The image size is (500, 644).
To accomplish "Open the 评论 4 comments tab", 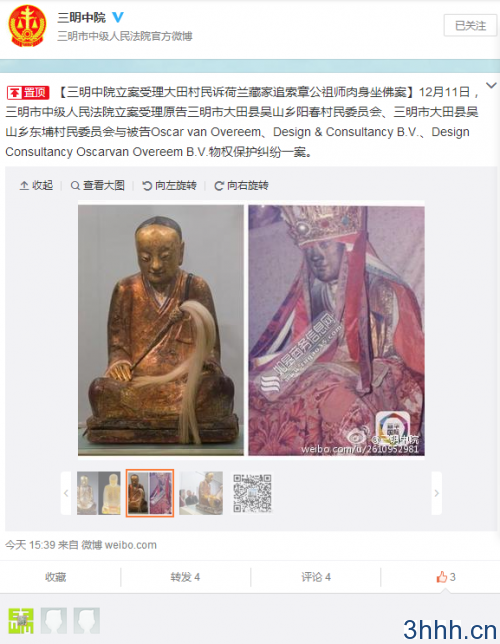I will click(316, 577).
